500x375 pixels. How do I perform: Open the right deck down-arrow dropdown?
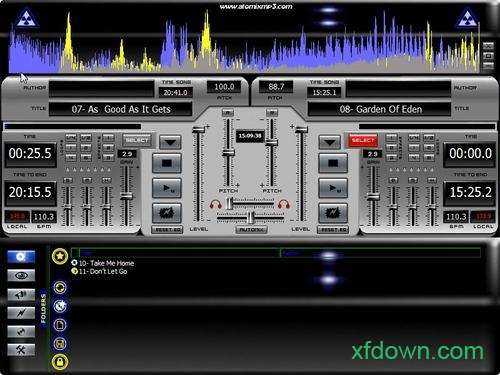pyautogui.click(x=330, y=142)
